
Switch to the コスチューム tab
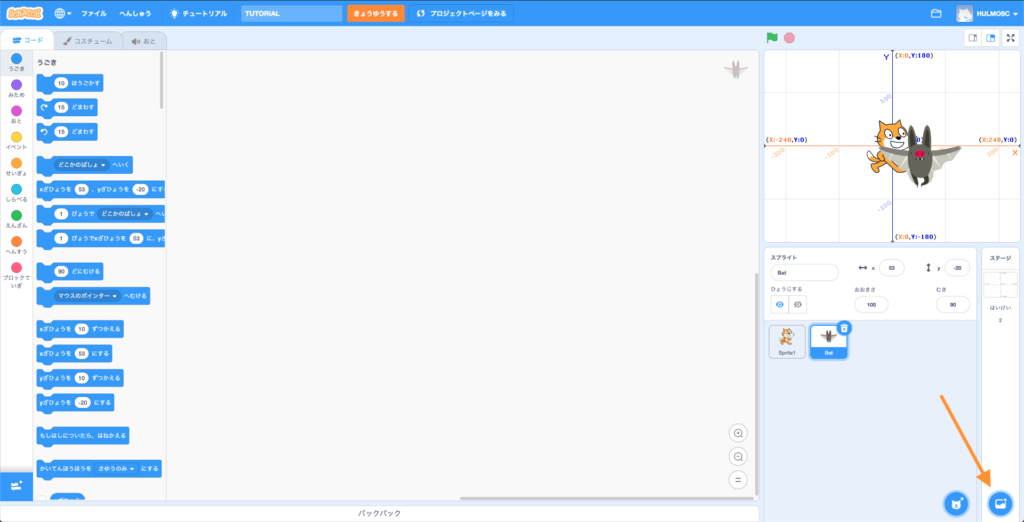coord(87,41)
